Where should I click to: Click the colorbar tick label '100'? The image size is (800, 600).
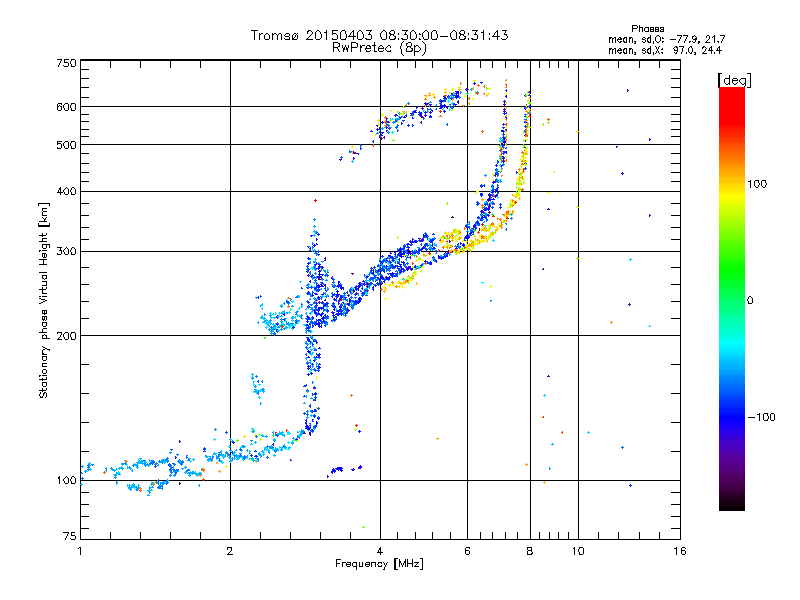click(x=757, y=184)
